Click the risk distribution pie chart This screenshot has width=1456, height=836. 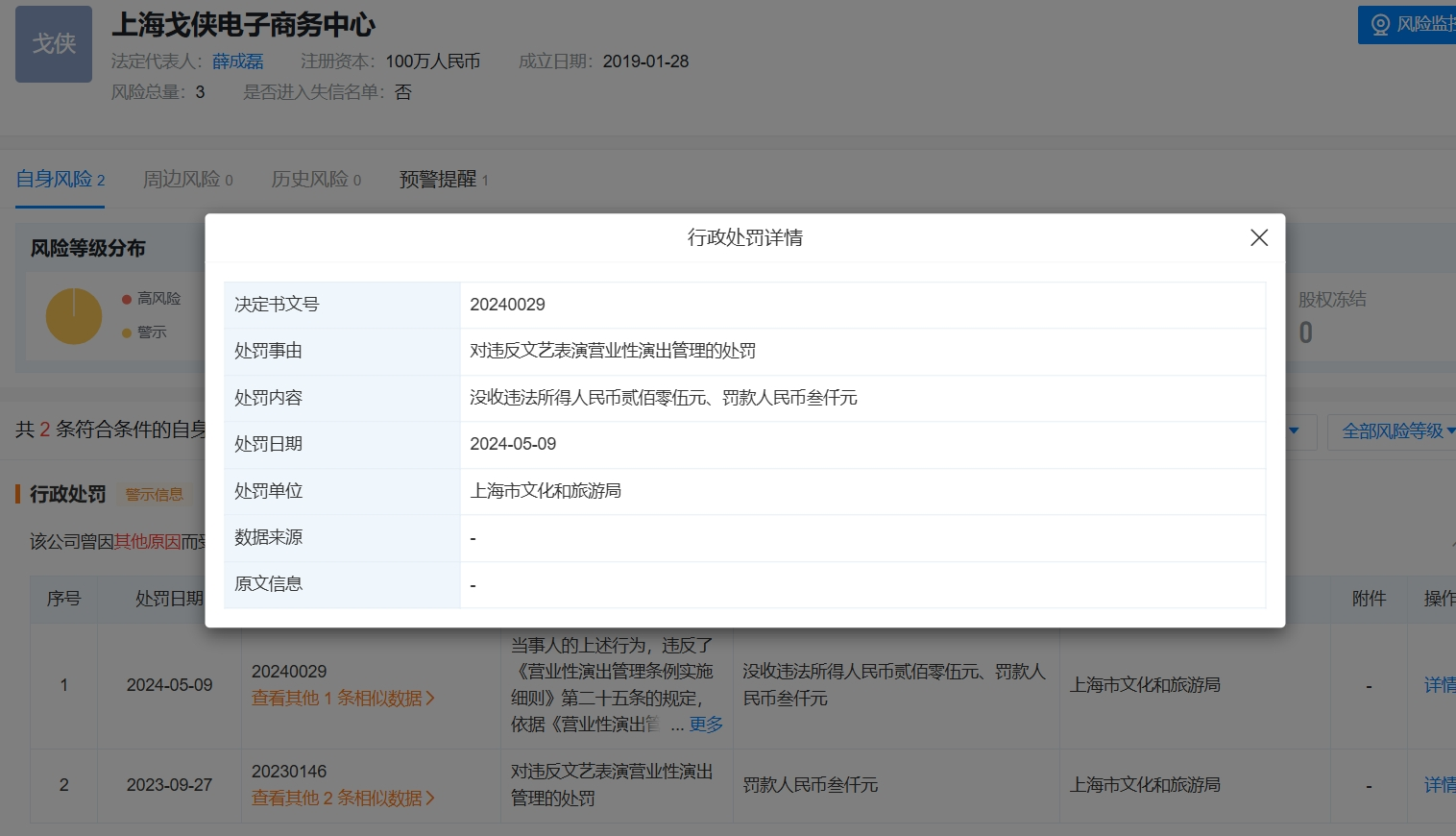(74, 316)
